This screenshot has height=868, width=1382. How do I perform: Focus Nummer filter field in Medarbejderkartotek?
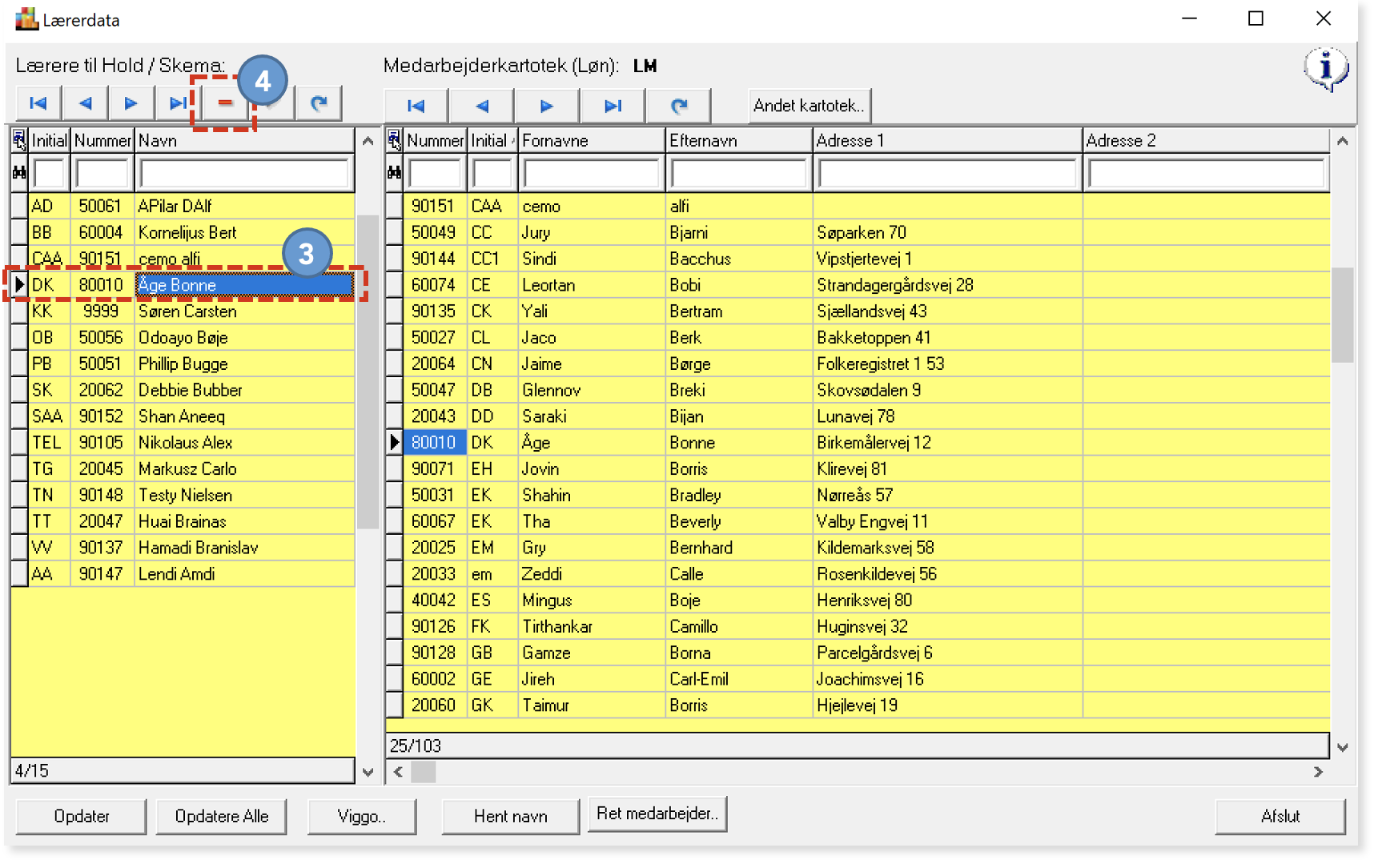435,173
